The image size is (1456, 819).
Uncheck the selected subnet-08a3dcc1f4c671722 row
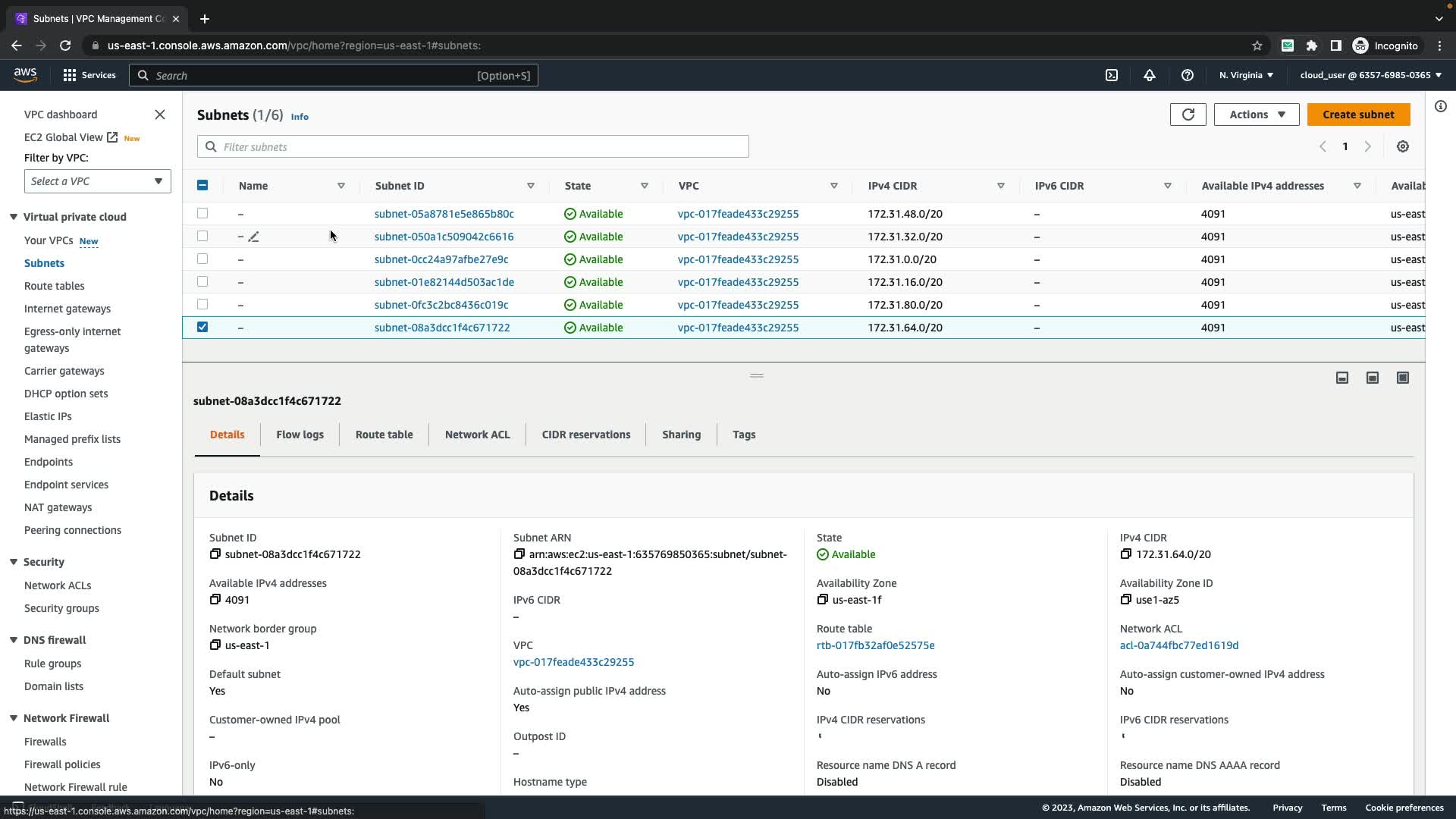pyautogui.click(x=202, y=328)
